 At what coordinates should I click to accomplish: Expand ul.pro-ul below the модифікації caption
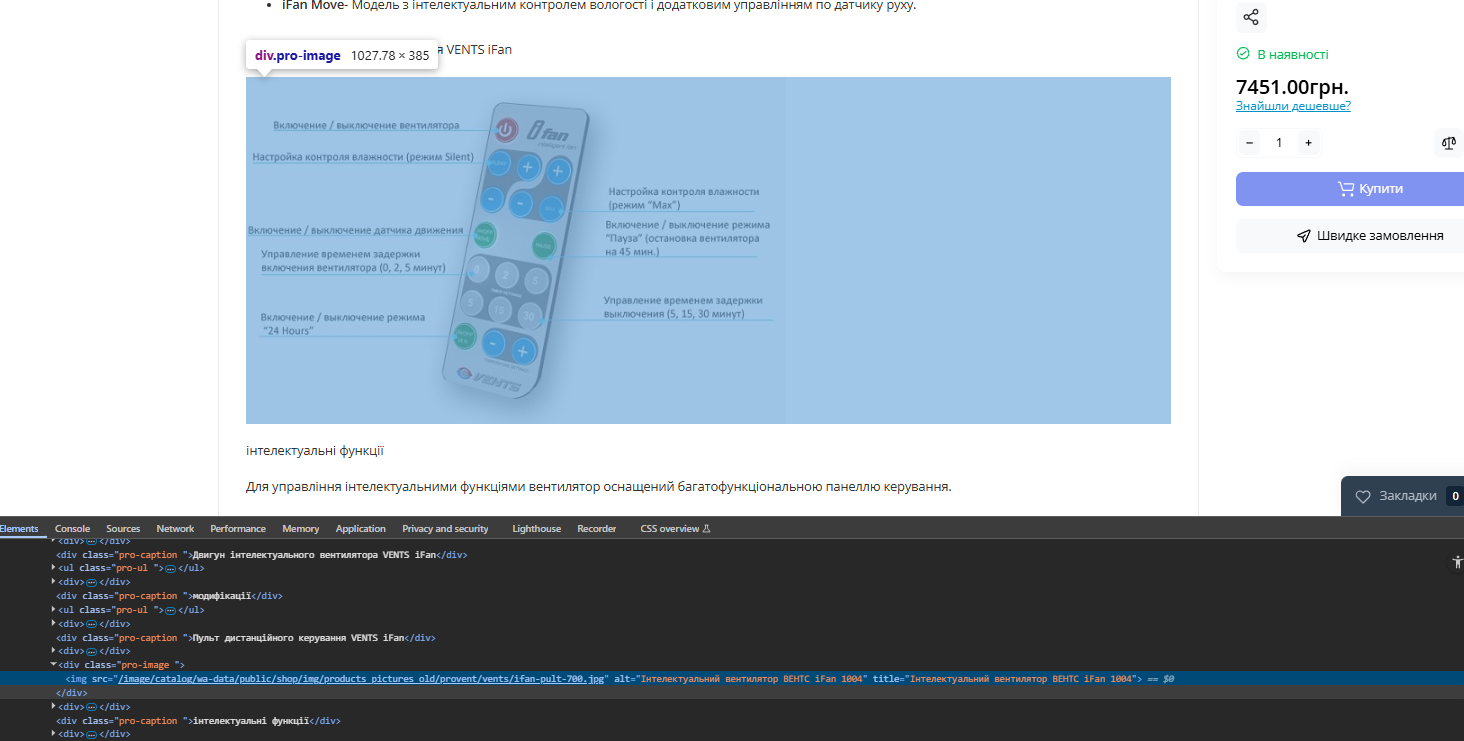click(53, 610)
